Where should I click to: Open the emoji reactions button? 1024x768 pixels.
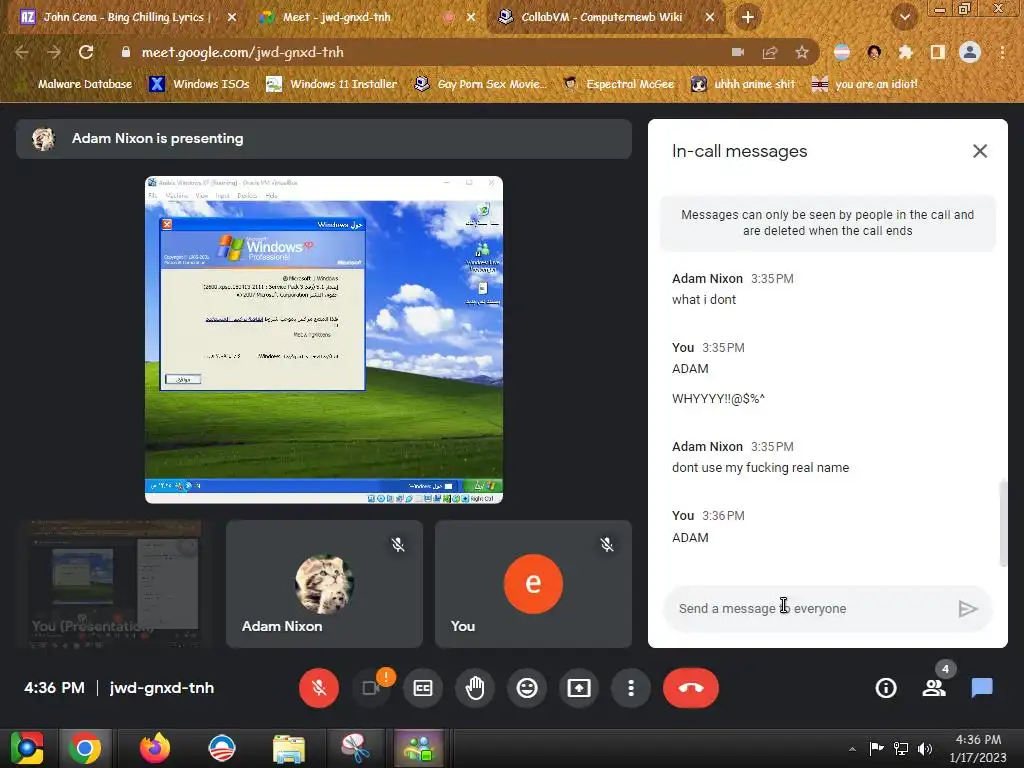point(527,688)
